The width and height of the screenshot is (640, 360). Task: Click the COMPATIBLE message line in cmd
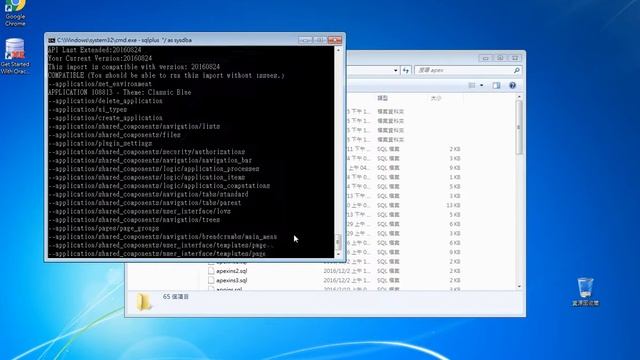coord(166,76)
